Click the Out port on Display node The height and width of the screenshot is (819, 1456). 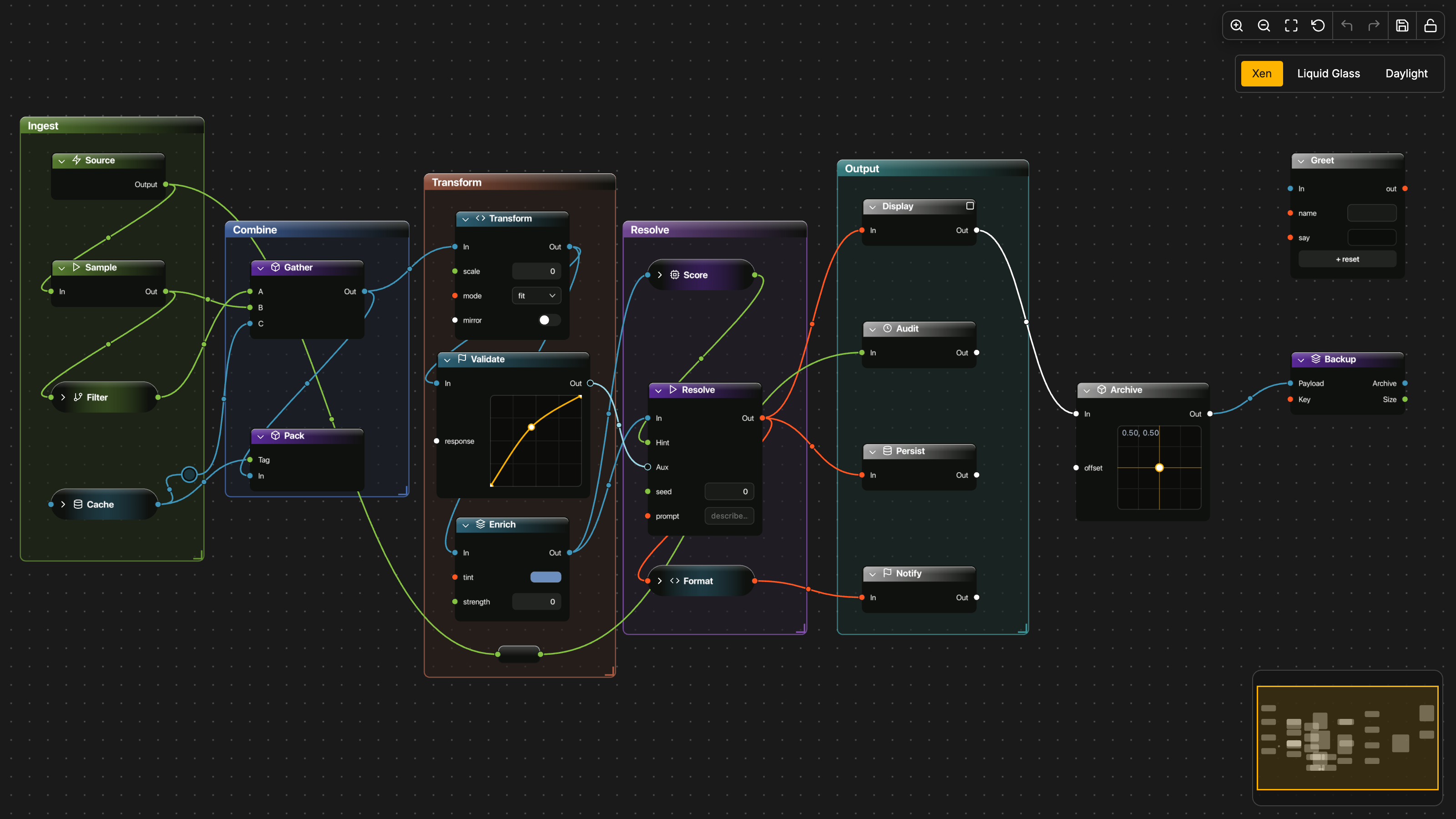[x=977, y=230]
